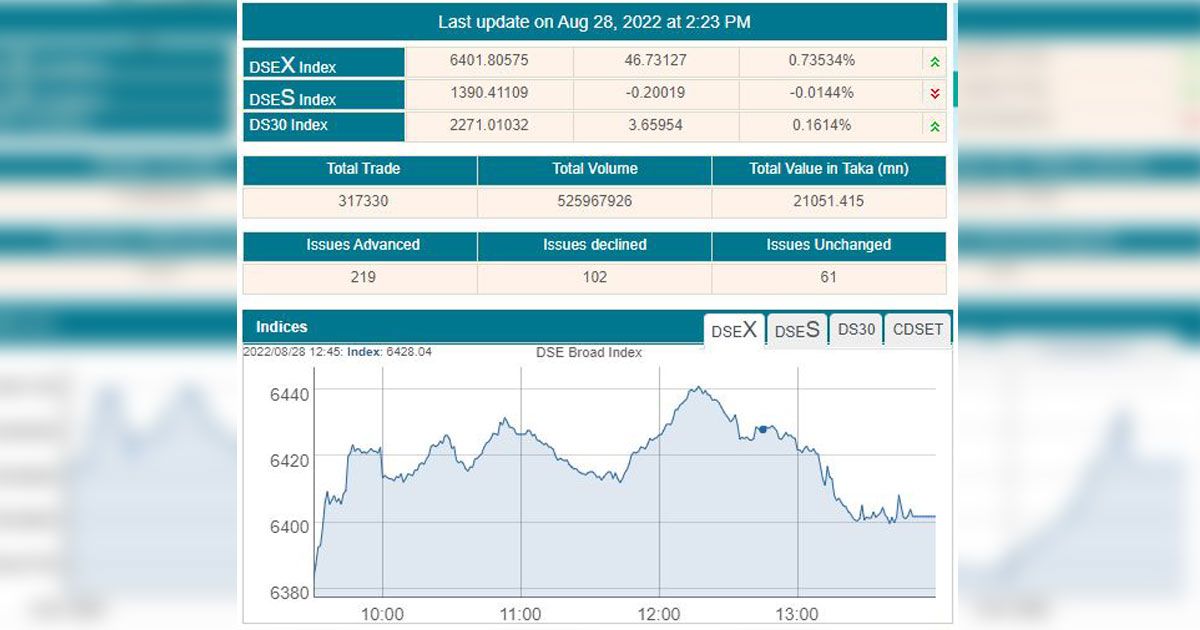
Task: Click the Total Value in Taka (mn) header
Action: (829, 169)
